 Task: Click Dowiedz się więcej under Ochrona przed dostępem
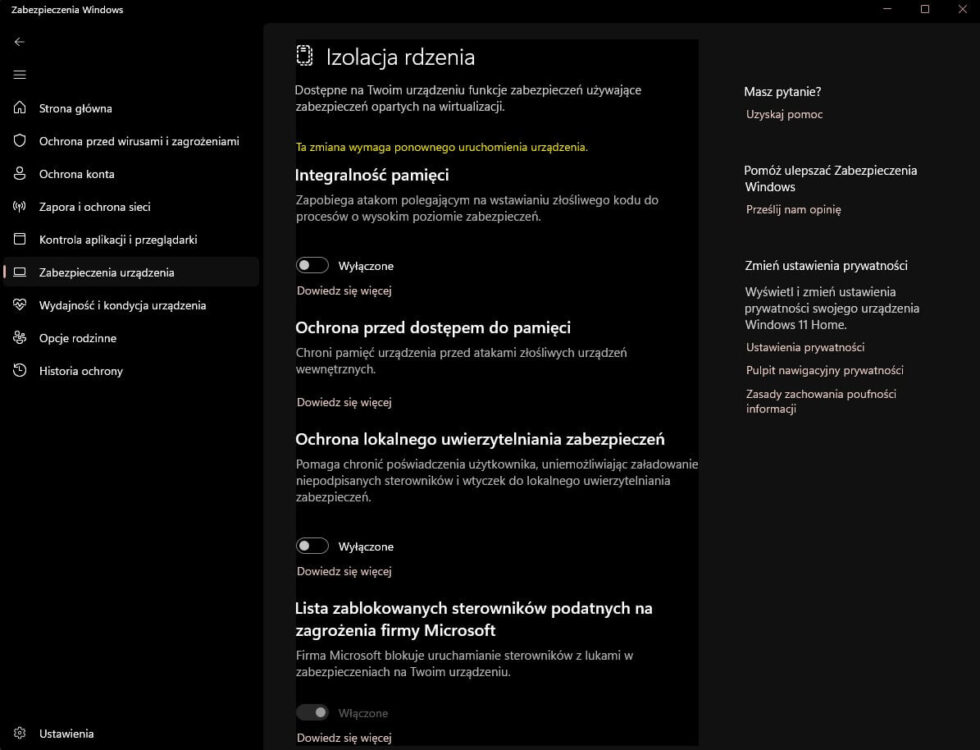click(x=344, y=402)
